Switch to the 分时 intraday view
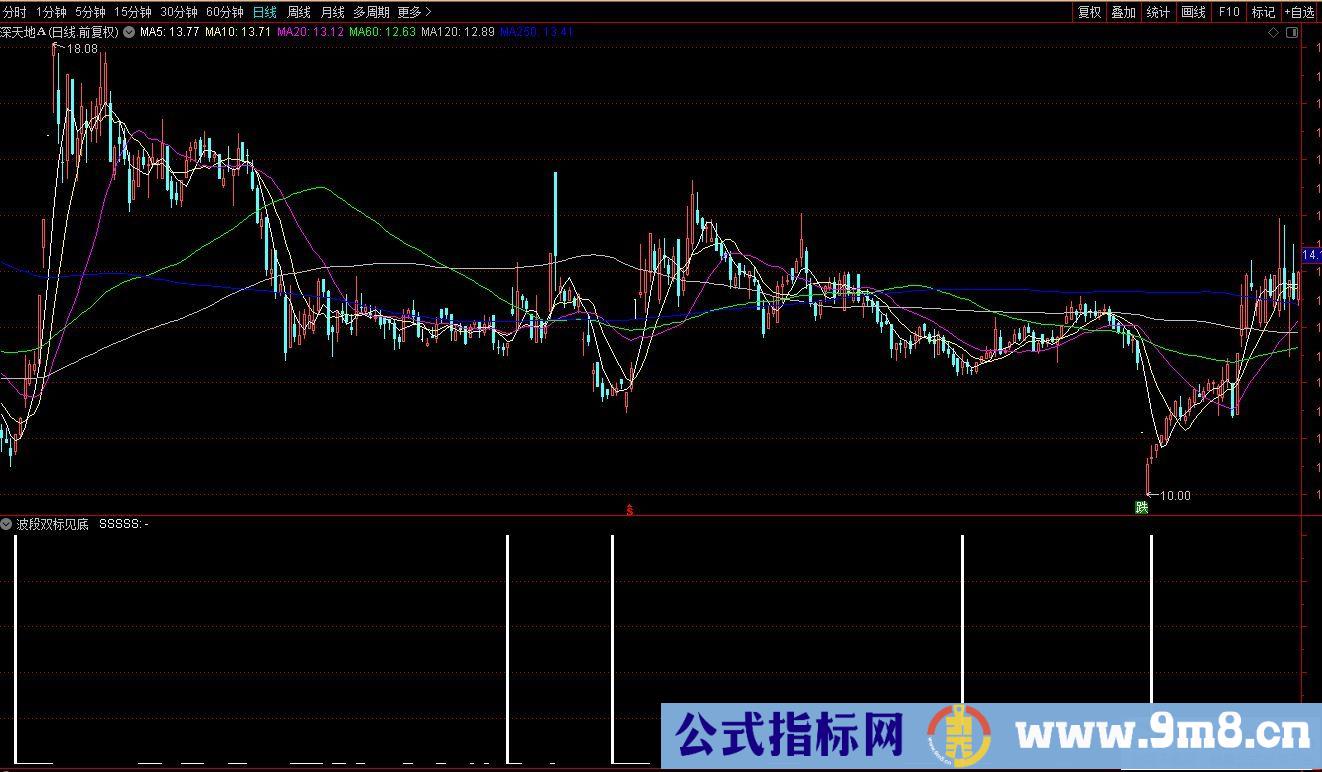 [15, 12]
